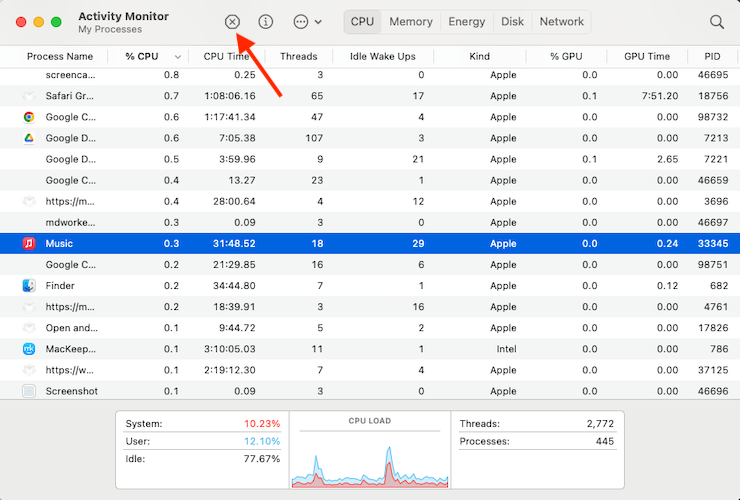Select the Open and... process name

[72, 328]
